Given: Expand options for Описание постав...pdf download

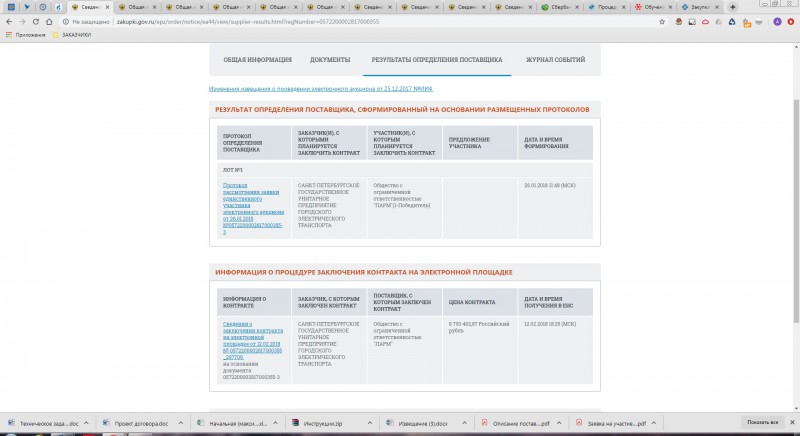Looking at the screenshot, I should [559, 423].
